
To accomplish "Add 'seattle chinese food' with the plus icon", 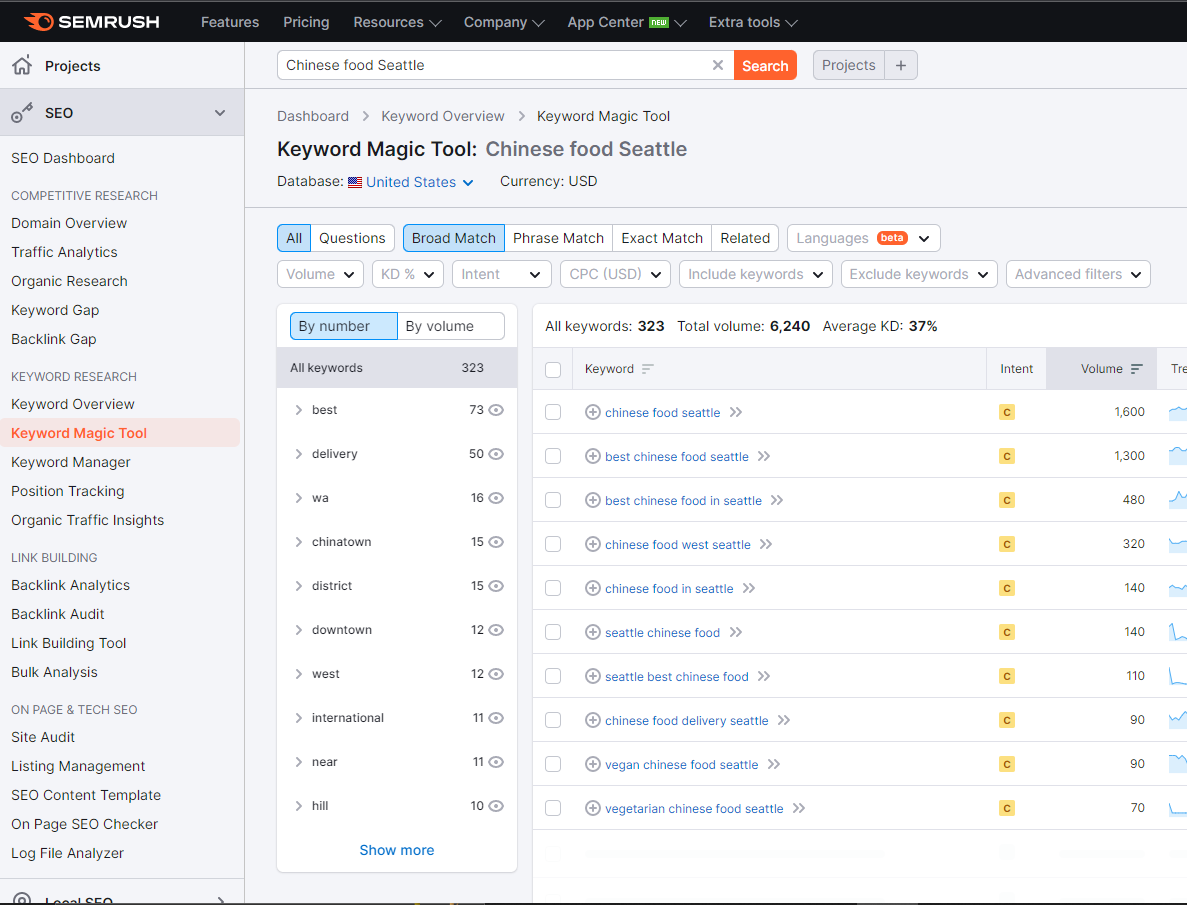I will coord(593,632).
